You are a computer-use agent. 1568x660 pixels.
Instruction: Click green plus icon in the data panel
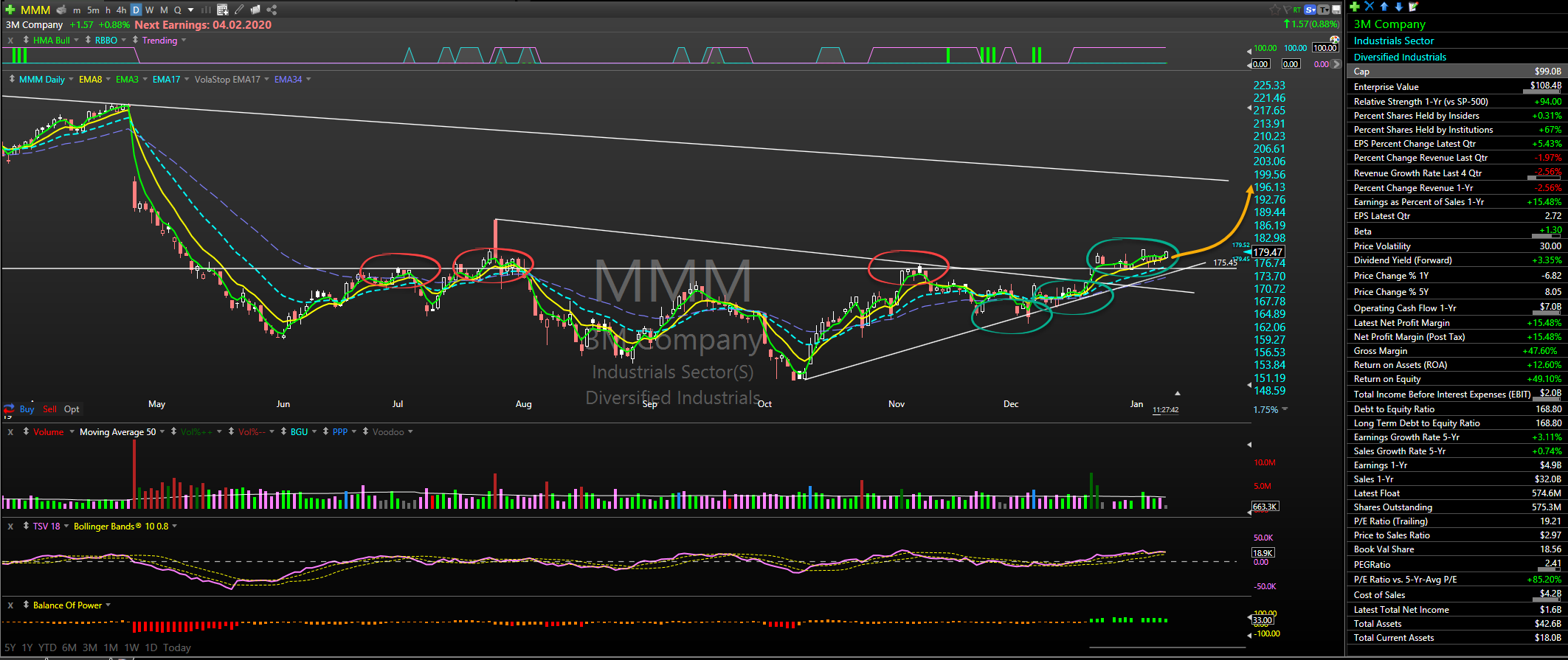[x=1355, y=7]
